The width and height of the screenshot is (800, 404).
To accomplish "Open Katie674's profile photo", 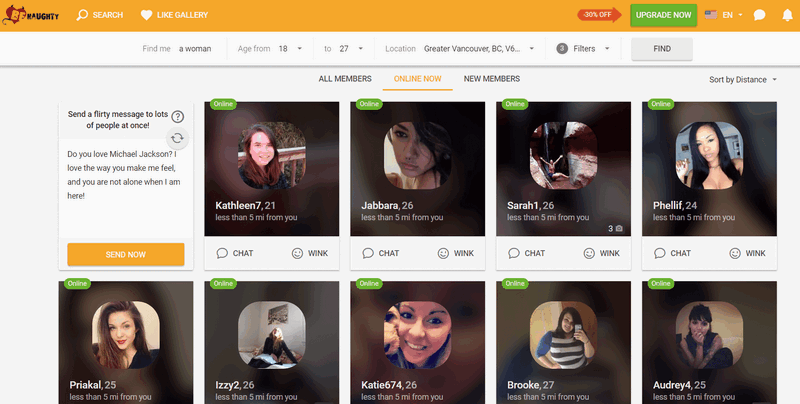I will (417, 335).
